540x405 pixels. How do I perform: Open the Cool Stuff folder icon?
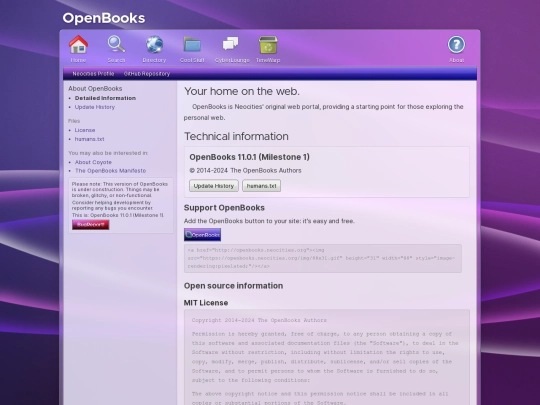[192, 44]
